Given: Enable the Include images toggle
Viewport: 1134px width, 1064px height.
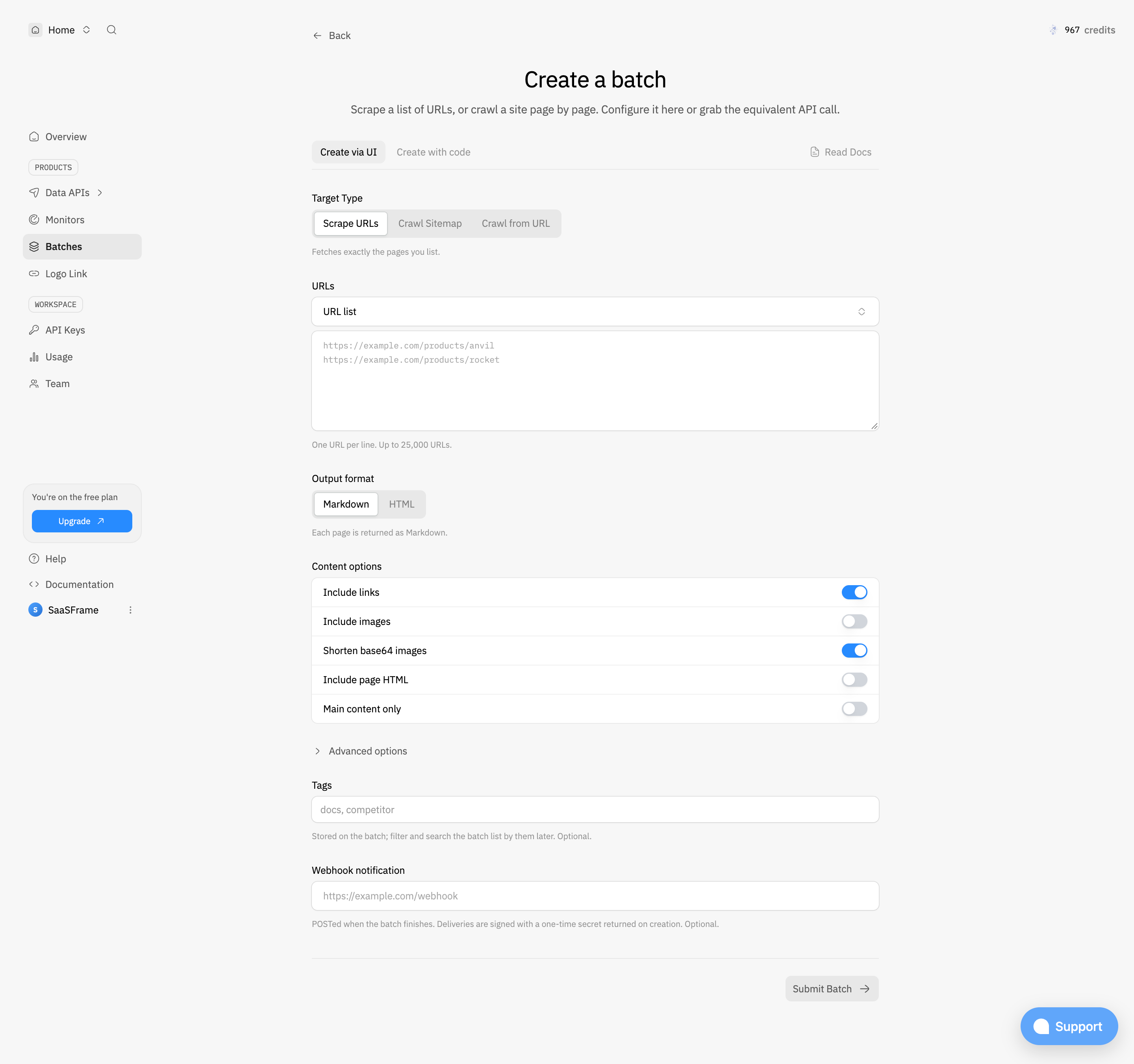Looking at the screenshot, I should [854, 621].
